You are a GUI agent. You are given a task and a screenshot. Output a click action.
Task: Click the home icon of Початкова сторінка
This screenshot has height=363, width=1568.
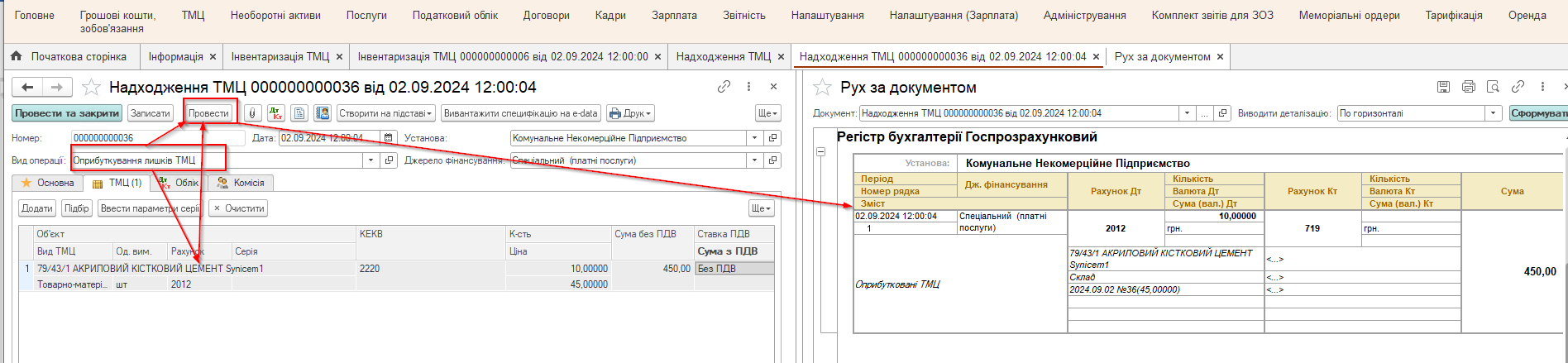[17, 56]
